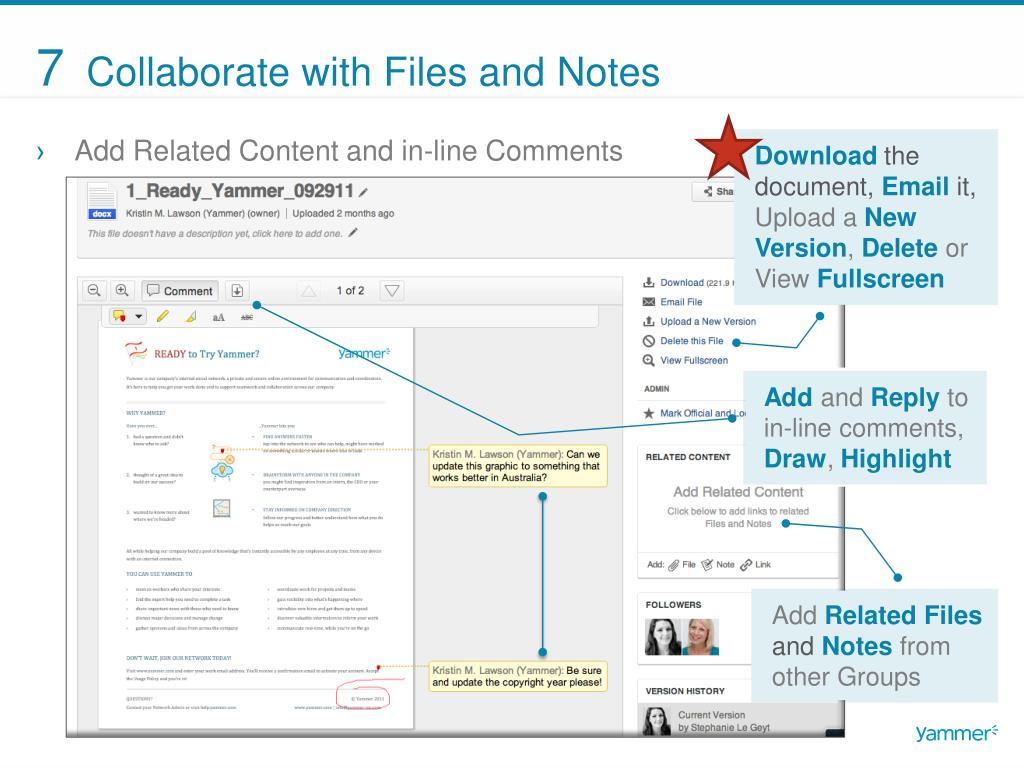Click 'READY to Try Yammer?' document heading

[206, 354]
